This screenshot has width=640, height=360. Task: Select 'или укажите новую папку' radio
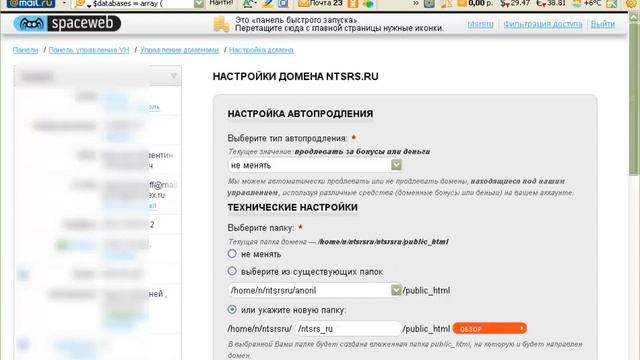click(x=232, y=309)
